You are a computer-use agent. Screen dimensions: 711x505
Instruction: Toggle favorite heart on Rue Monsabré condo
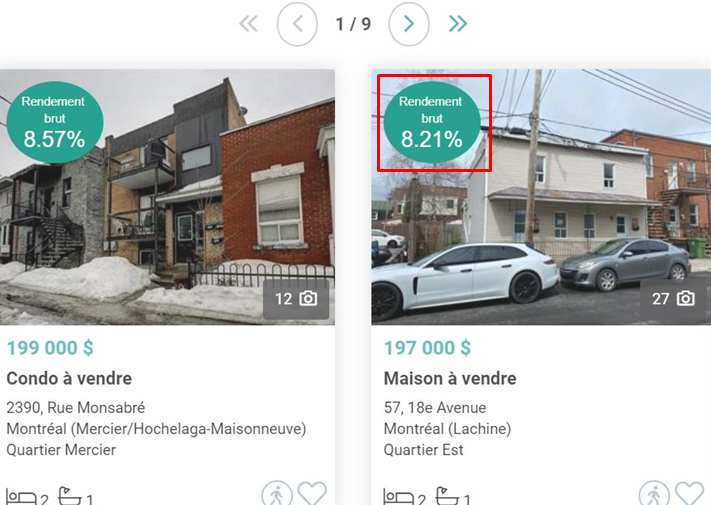[312, 493]
